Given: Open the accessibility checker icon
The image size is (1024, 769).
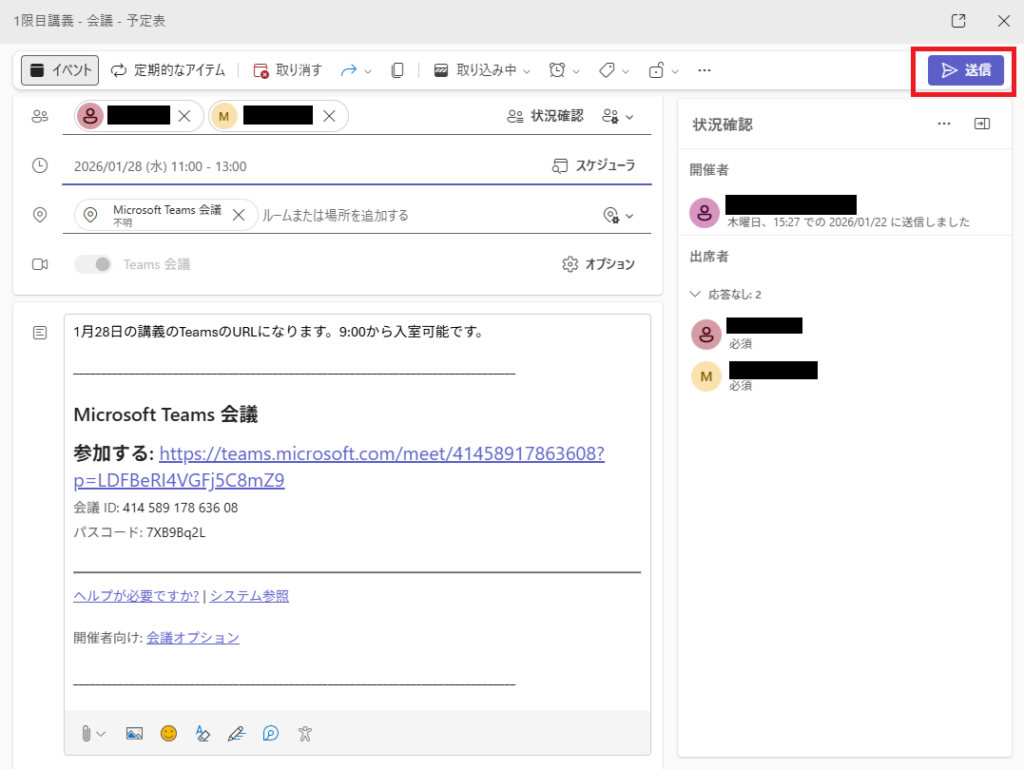Looking at the screenshot, I should coord(305,733).
